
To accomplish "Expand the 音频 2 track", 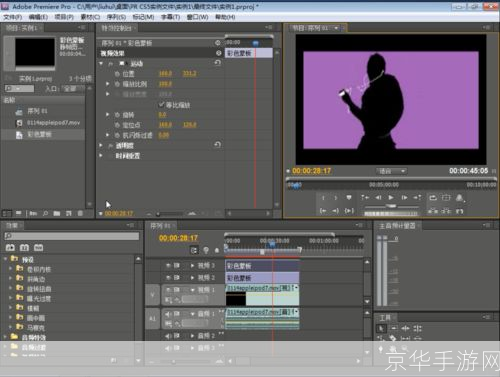I will coord(192,336).
